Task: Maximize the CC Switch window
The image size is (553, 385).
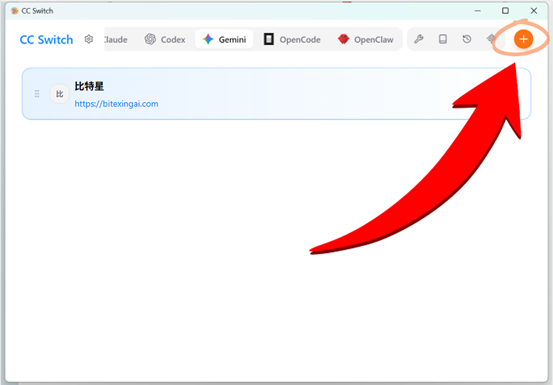Action: point(505,11)
